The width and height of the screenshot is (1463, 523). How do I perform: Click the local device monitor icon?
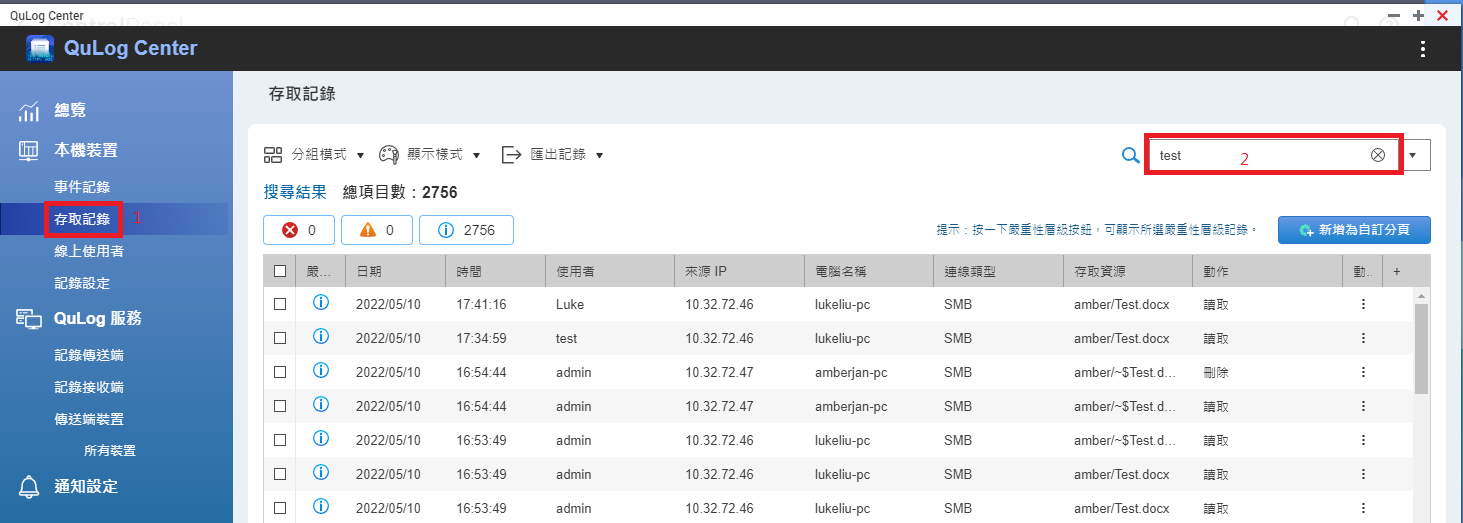pyautogui.click(x=29, y=150)
